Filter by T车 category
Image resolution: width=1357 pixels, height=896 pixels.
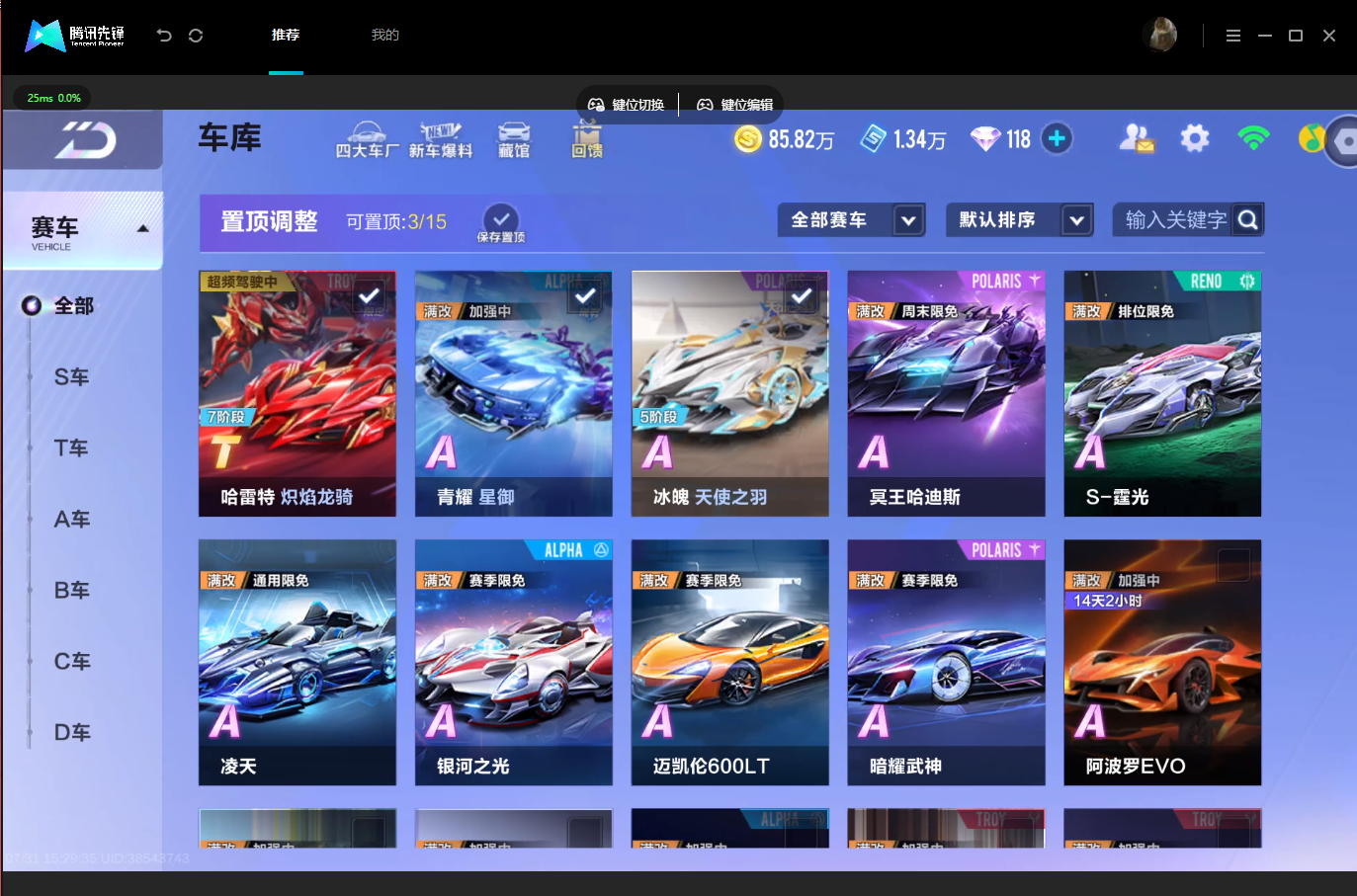click(71, 448)
